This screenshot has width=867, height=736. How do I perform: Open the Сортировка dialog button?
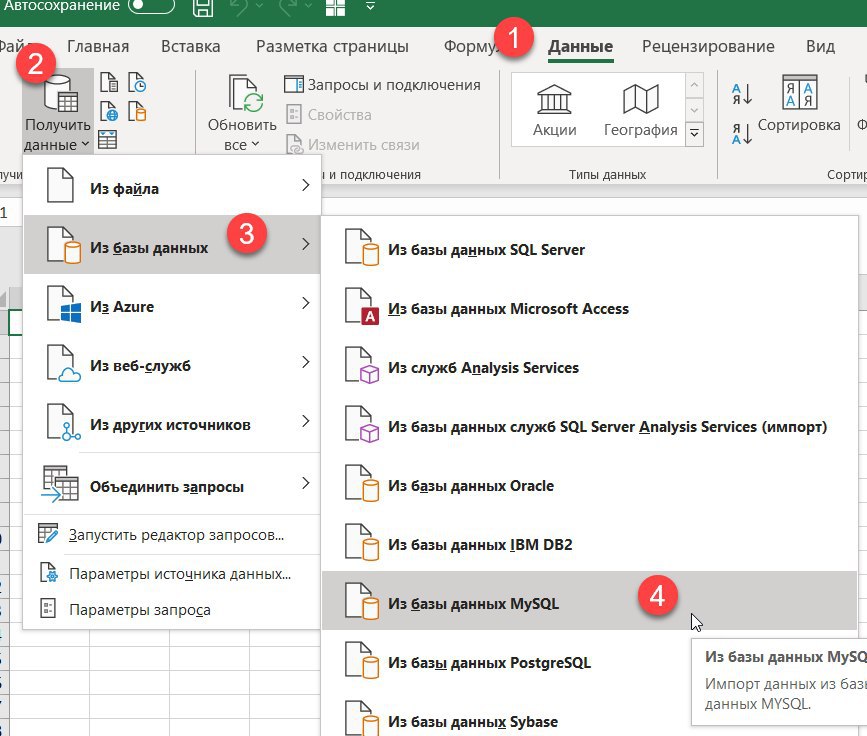point(799,104)
